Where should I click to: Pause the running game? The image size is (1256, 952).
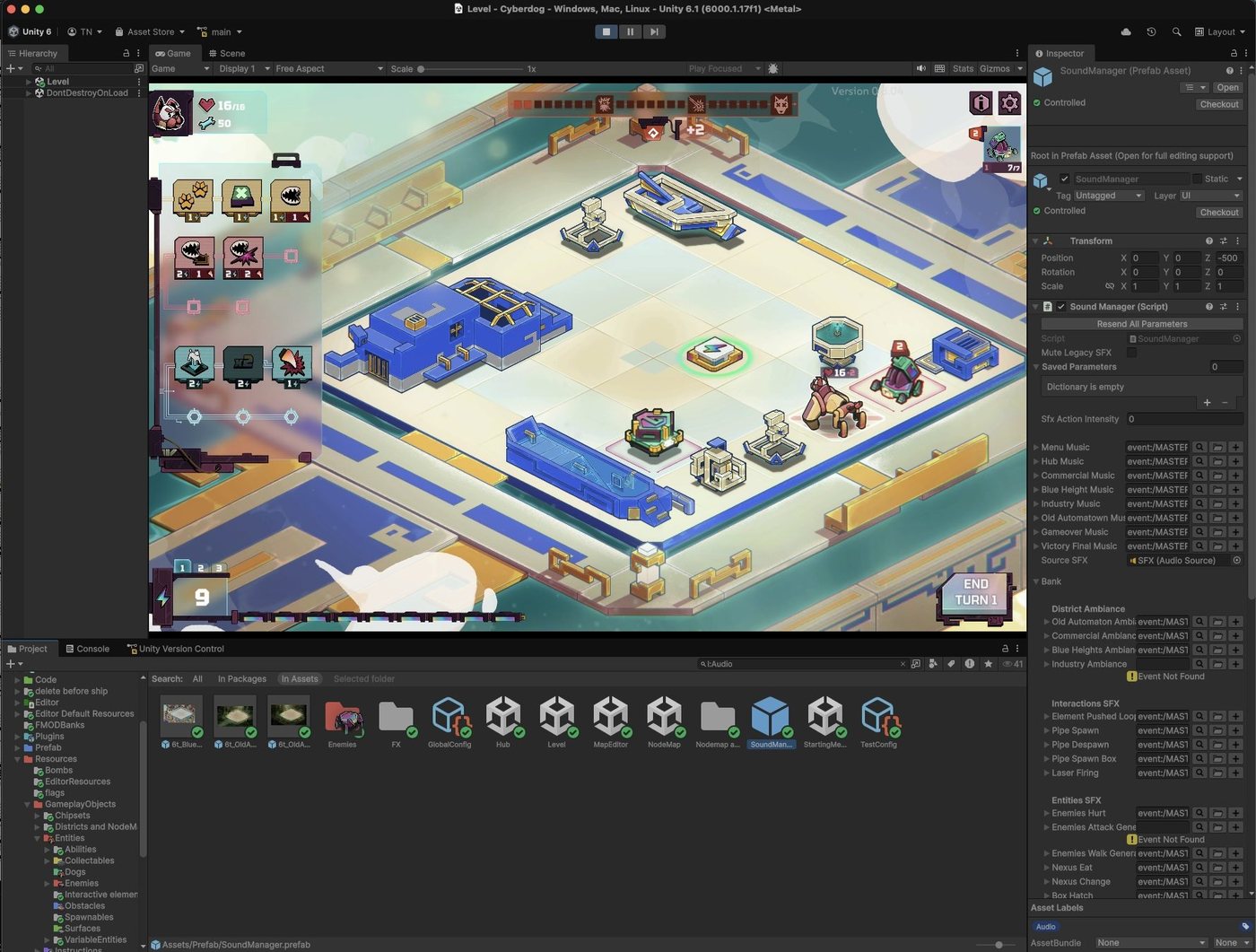[x=630, y=31]
